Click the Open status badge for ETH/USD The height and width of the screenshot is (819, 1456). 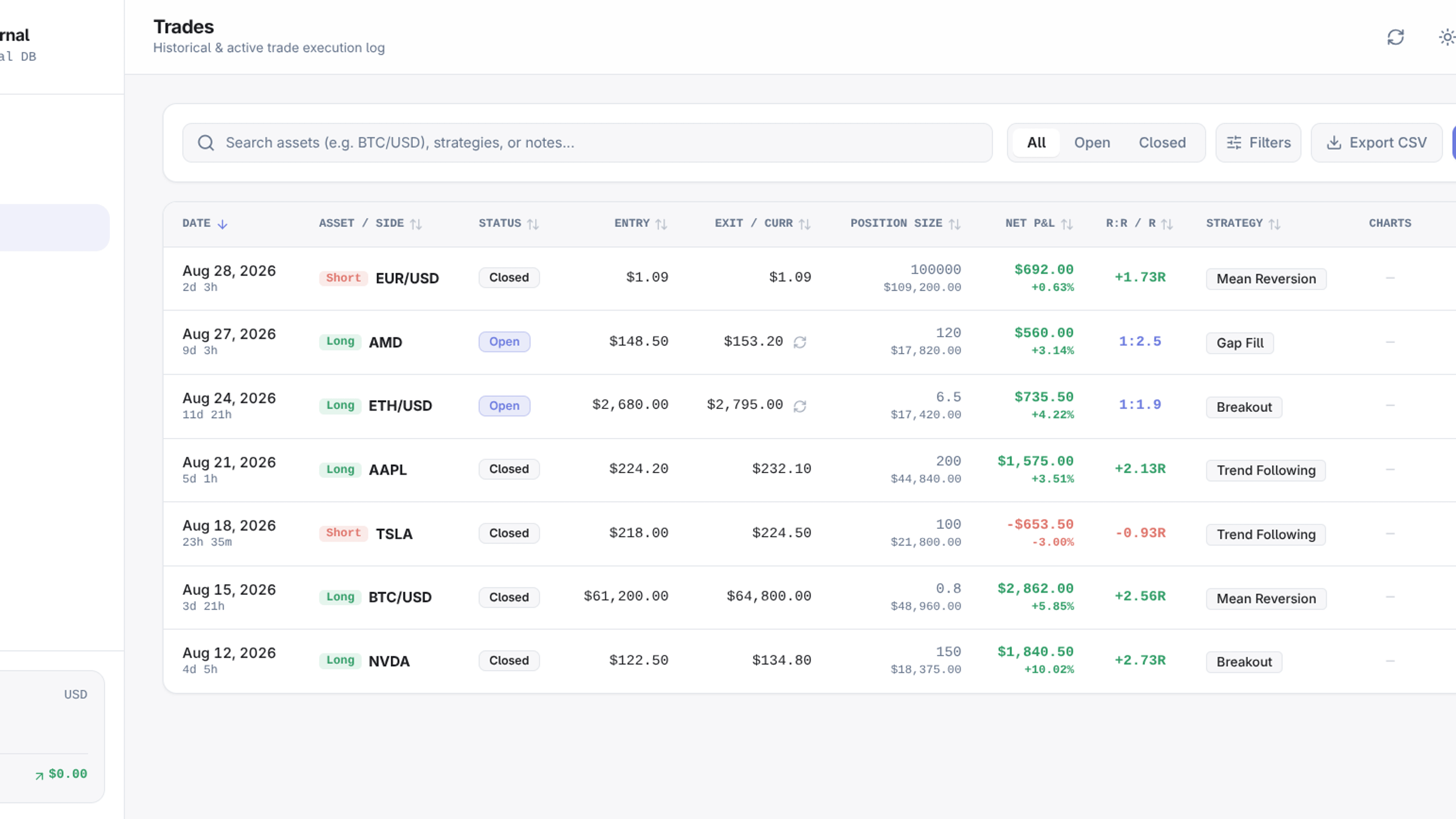(504, 406)
